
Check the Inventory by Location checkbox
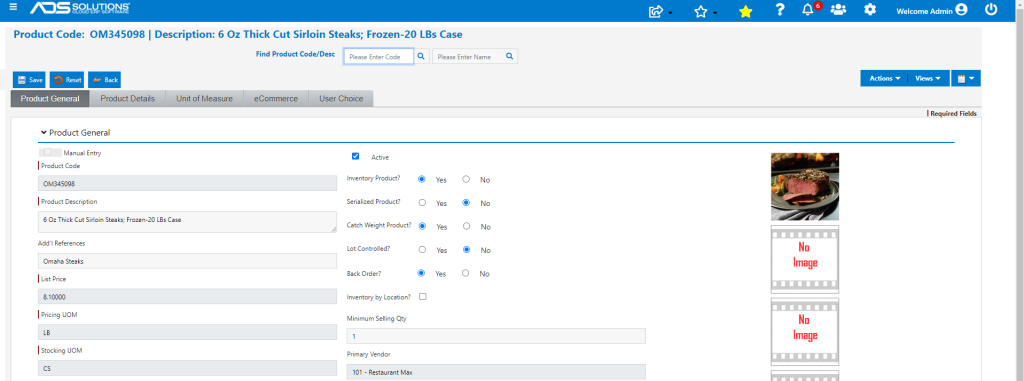point(423,297)
